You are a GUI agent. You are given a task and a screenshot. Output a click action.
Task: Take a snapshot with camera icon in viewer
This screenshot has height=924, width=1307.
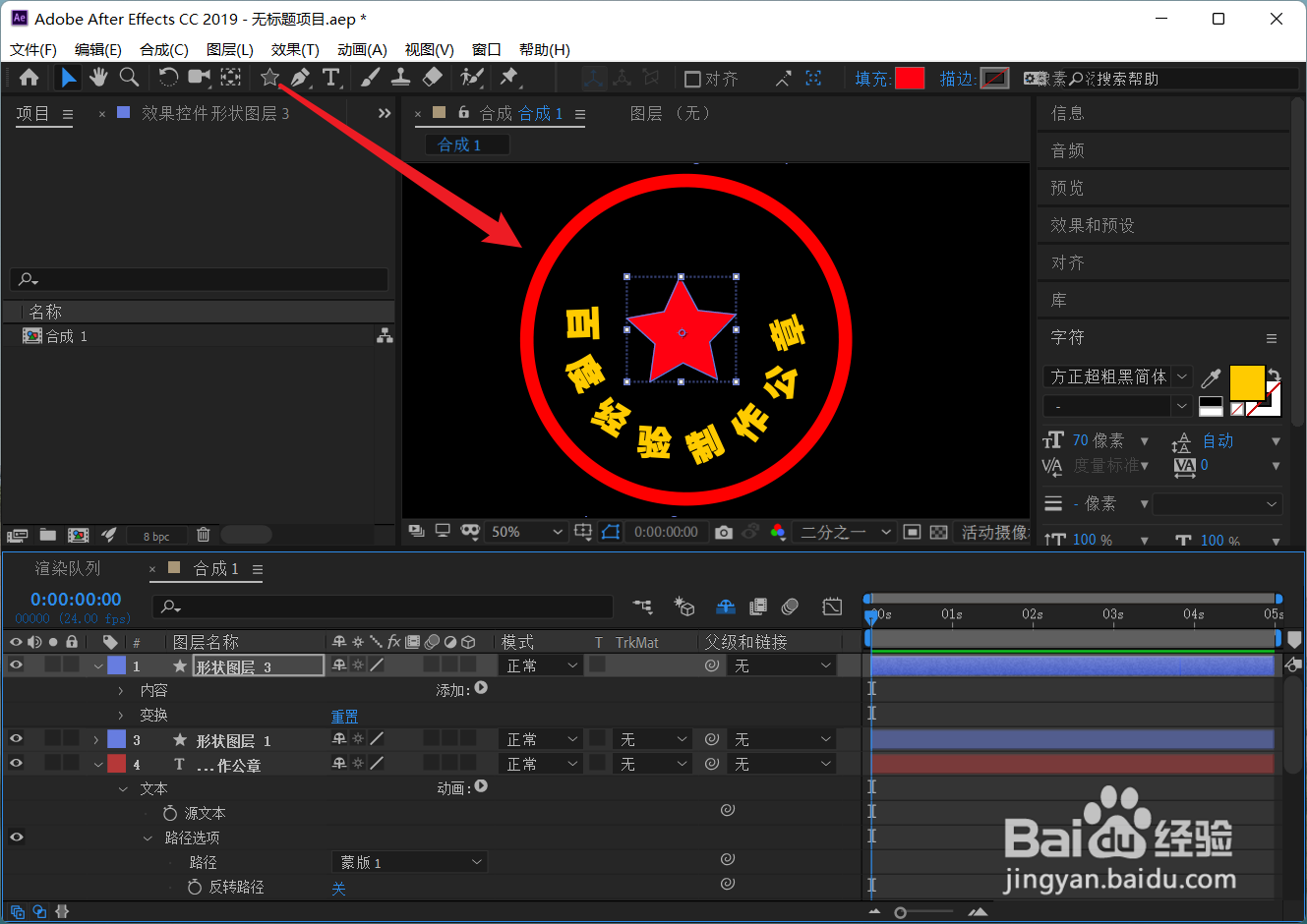(724, 532)
